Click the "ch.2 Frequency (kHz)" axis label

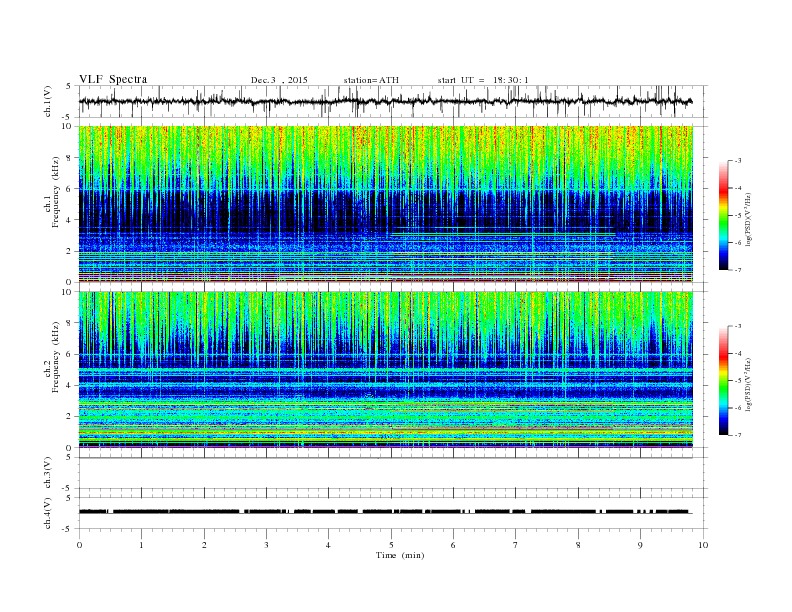(x=52, y=357)
